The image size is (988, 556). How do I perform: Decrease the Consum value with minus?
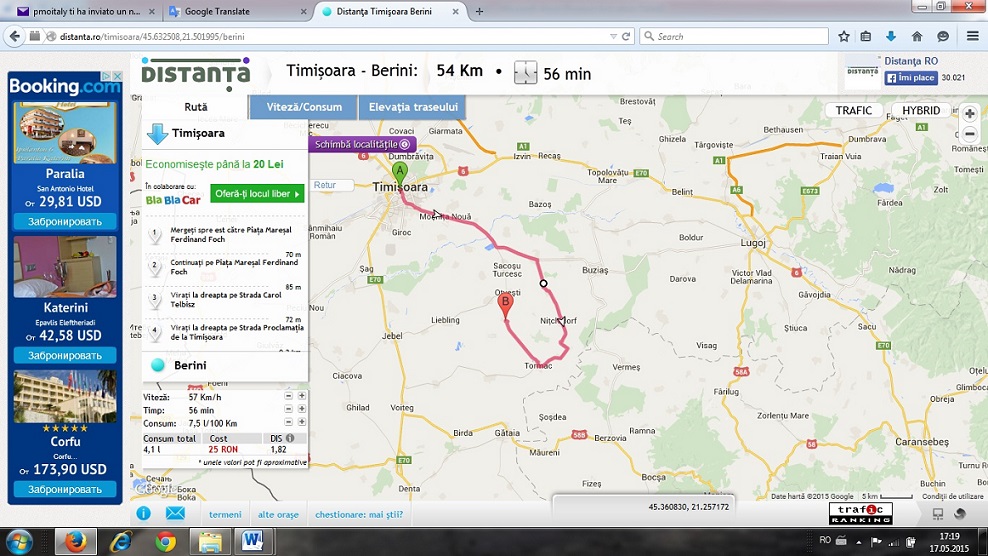(x=288, y=422)
